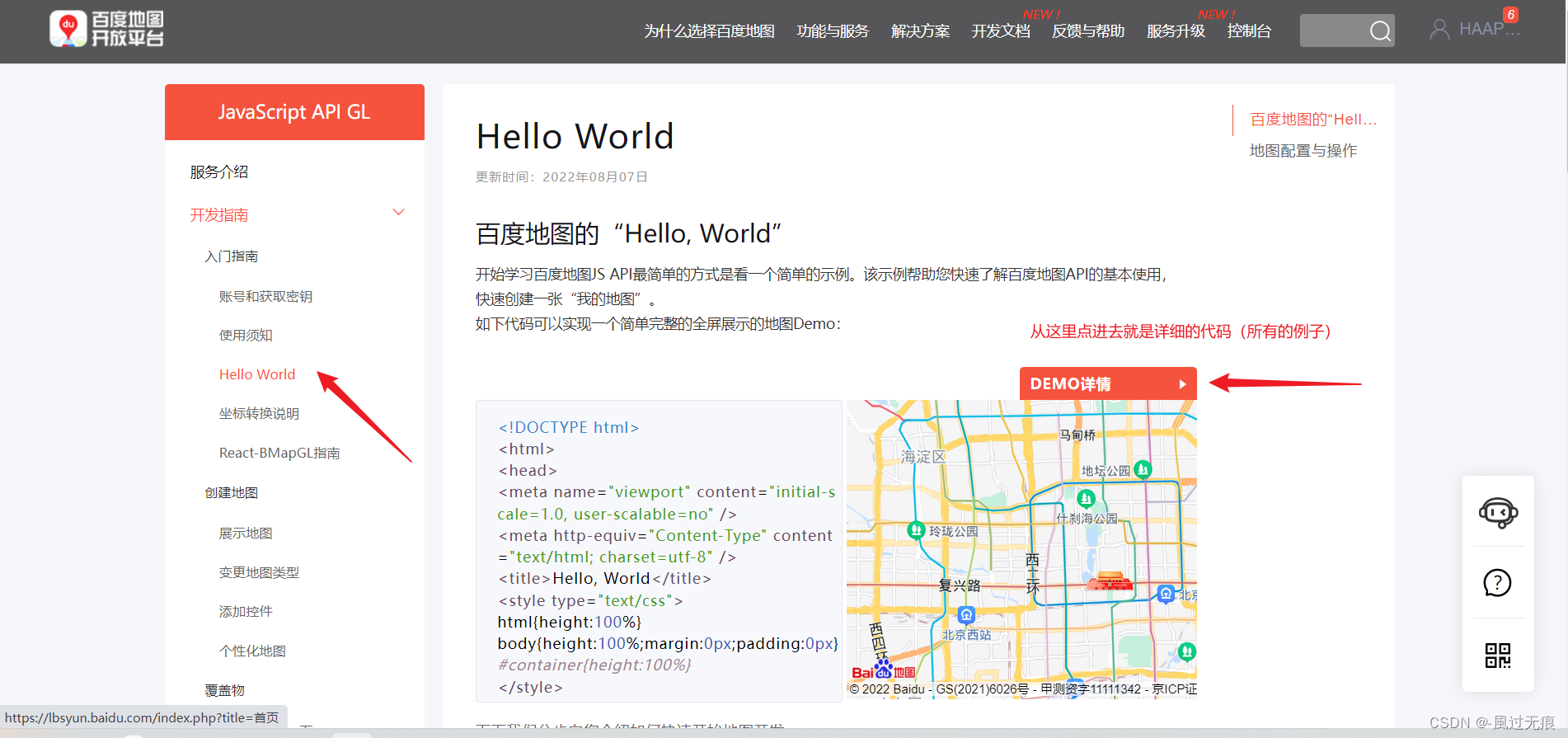Click the JavaScript API GL sidebar header
The width and height of the screenshot is (1568, 738).
[294, 112]
